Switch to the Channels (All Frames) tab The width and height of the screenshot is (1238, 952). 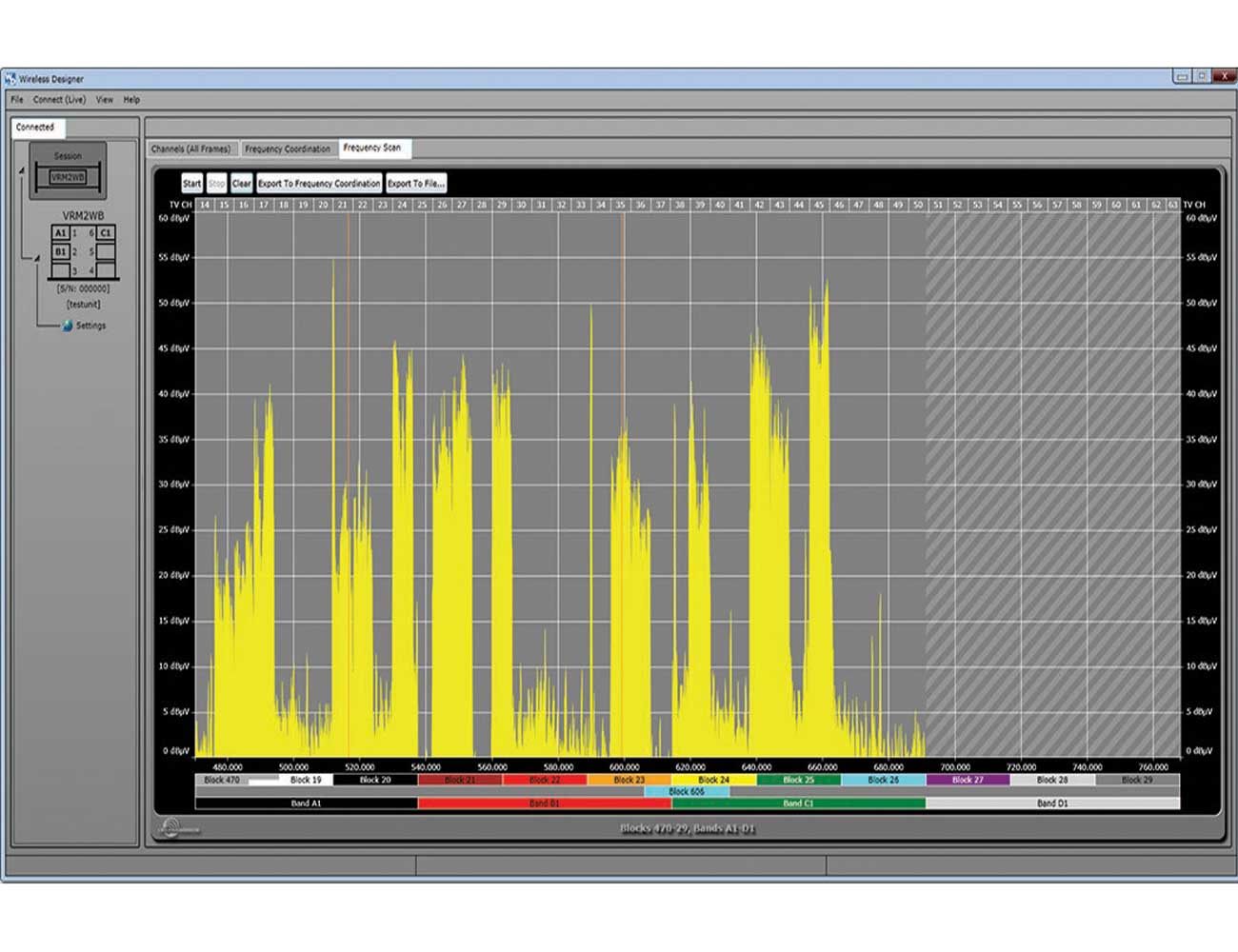pyautogui.click(x=191, y=149)
